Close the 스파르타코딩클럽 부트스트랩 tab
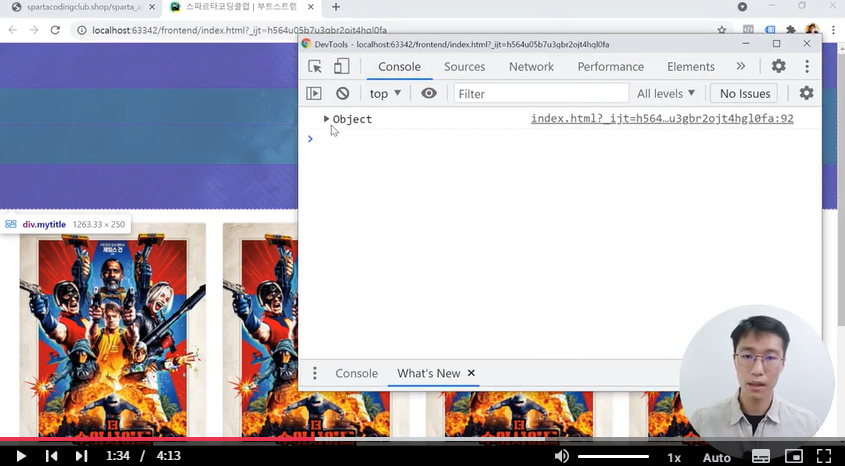 pyautogui.click(x=311, y=7)
